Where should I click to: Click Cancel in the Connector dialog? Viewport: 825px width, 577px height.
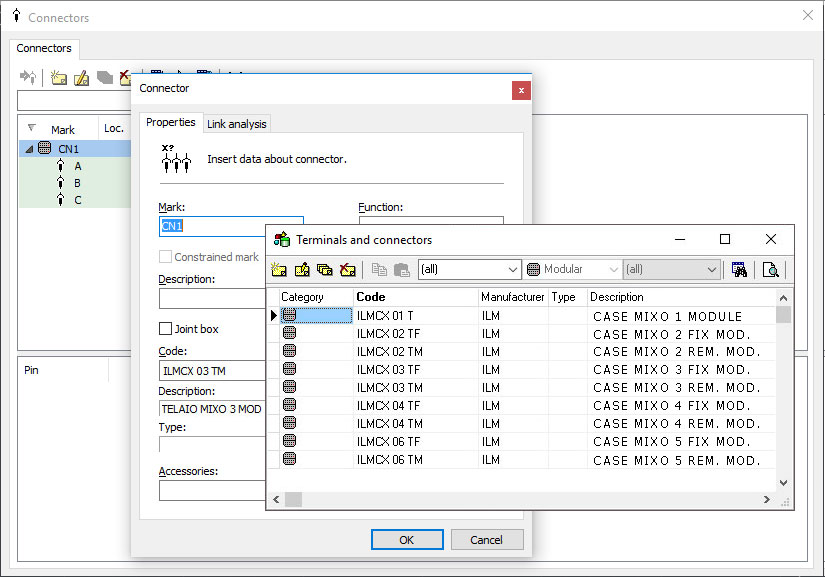click(x=486, y=540)
